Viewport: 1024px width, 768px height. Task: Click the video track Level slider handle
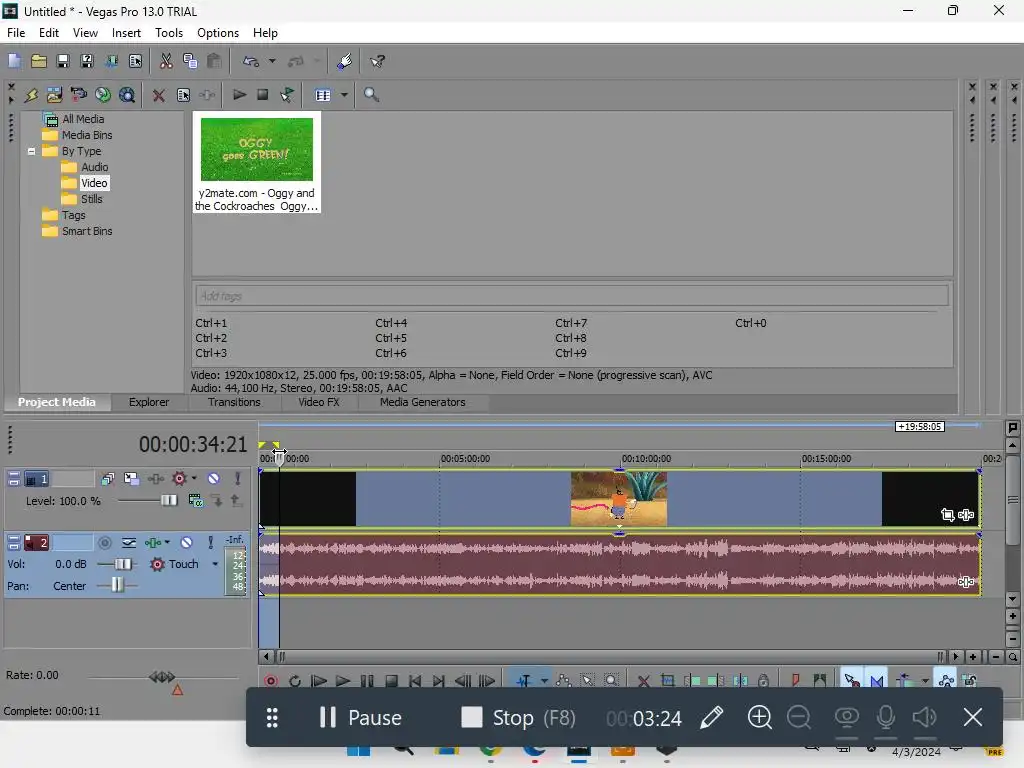[x=168, y=500]
